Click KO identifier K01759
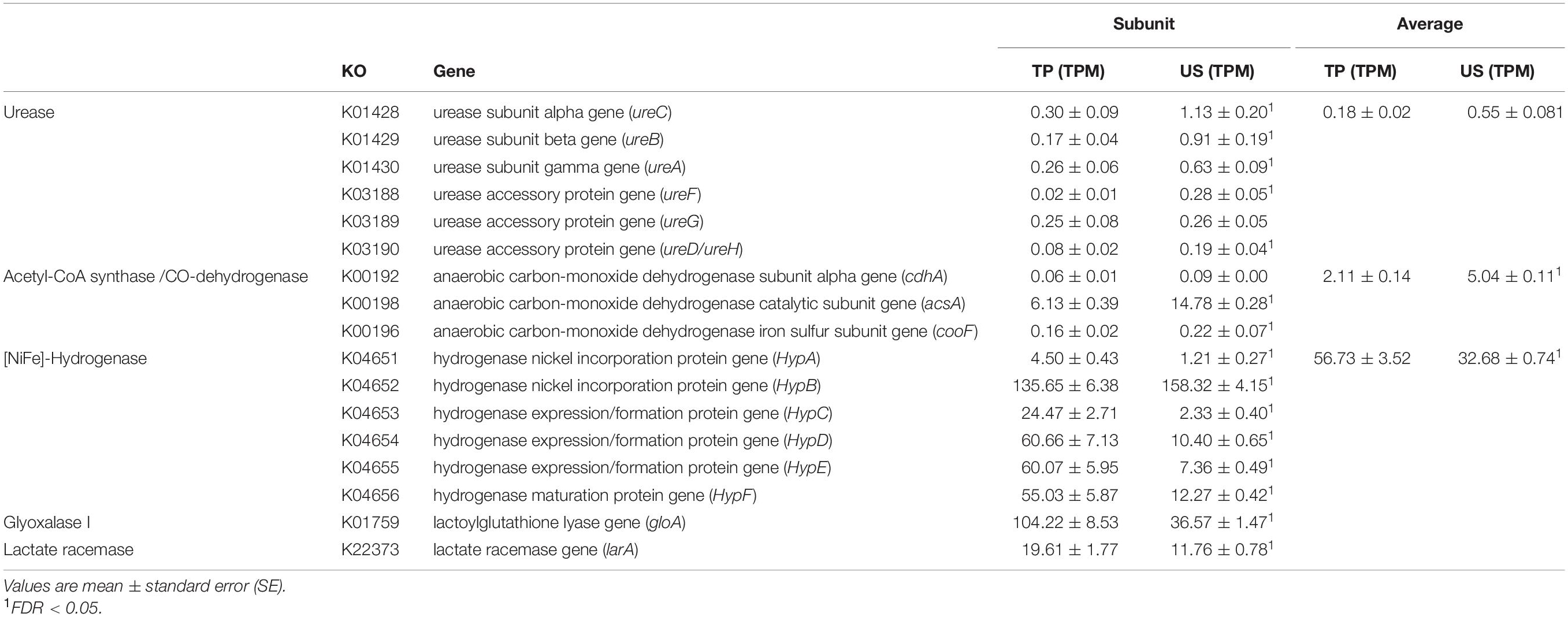1568x617 pixels. (x=370, y=523)
